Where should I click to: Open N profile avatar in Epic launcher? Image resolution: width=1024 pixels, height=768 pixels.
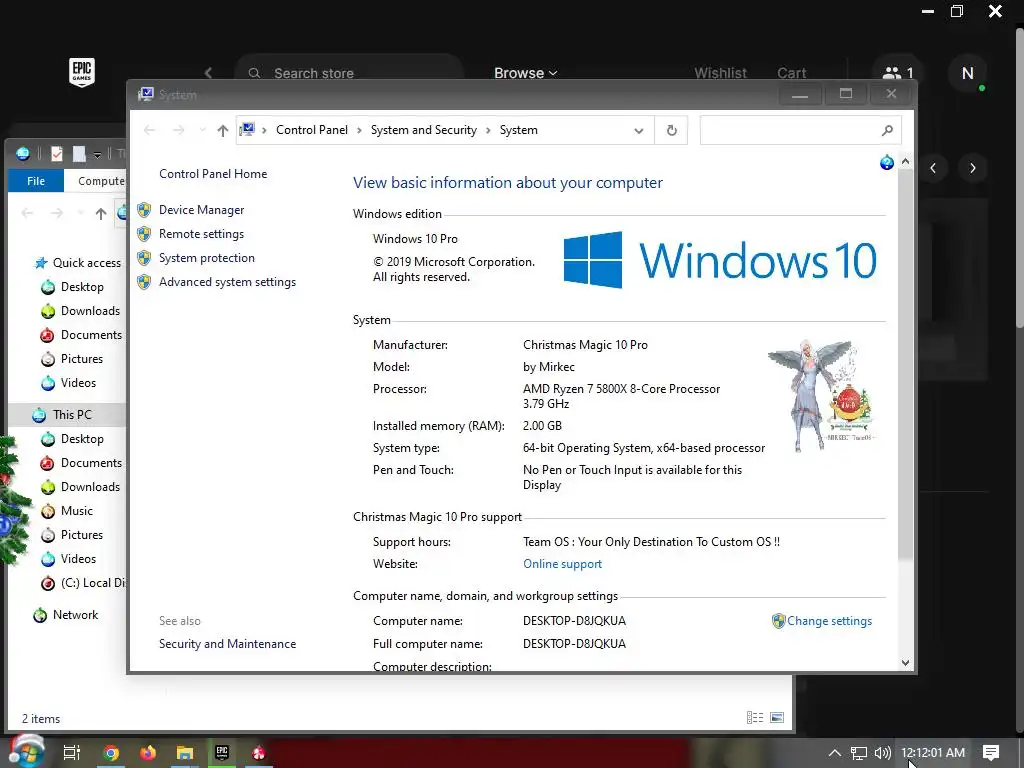point(968,73)
